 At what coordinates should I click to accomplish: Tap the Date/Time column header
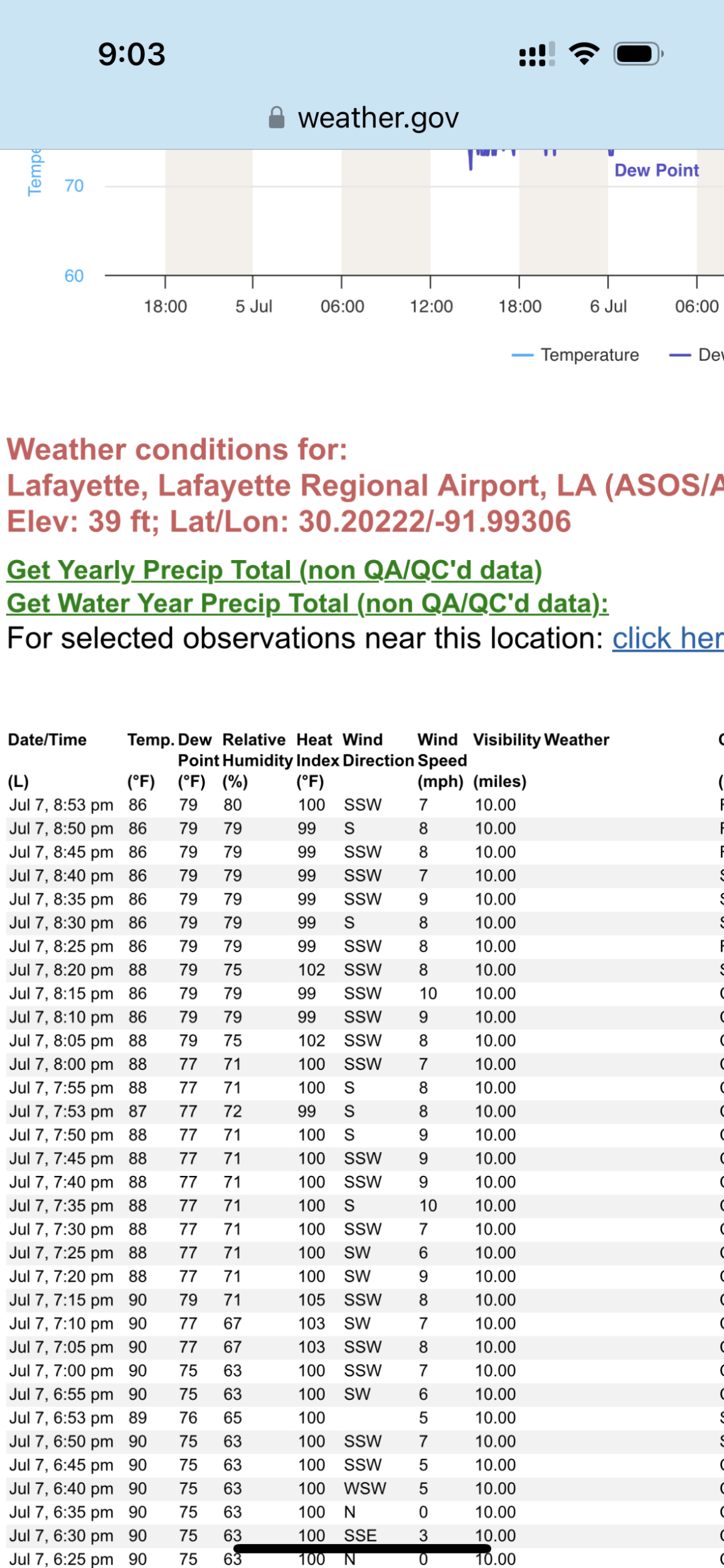(x=47, y=739)
